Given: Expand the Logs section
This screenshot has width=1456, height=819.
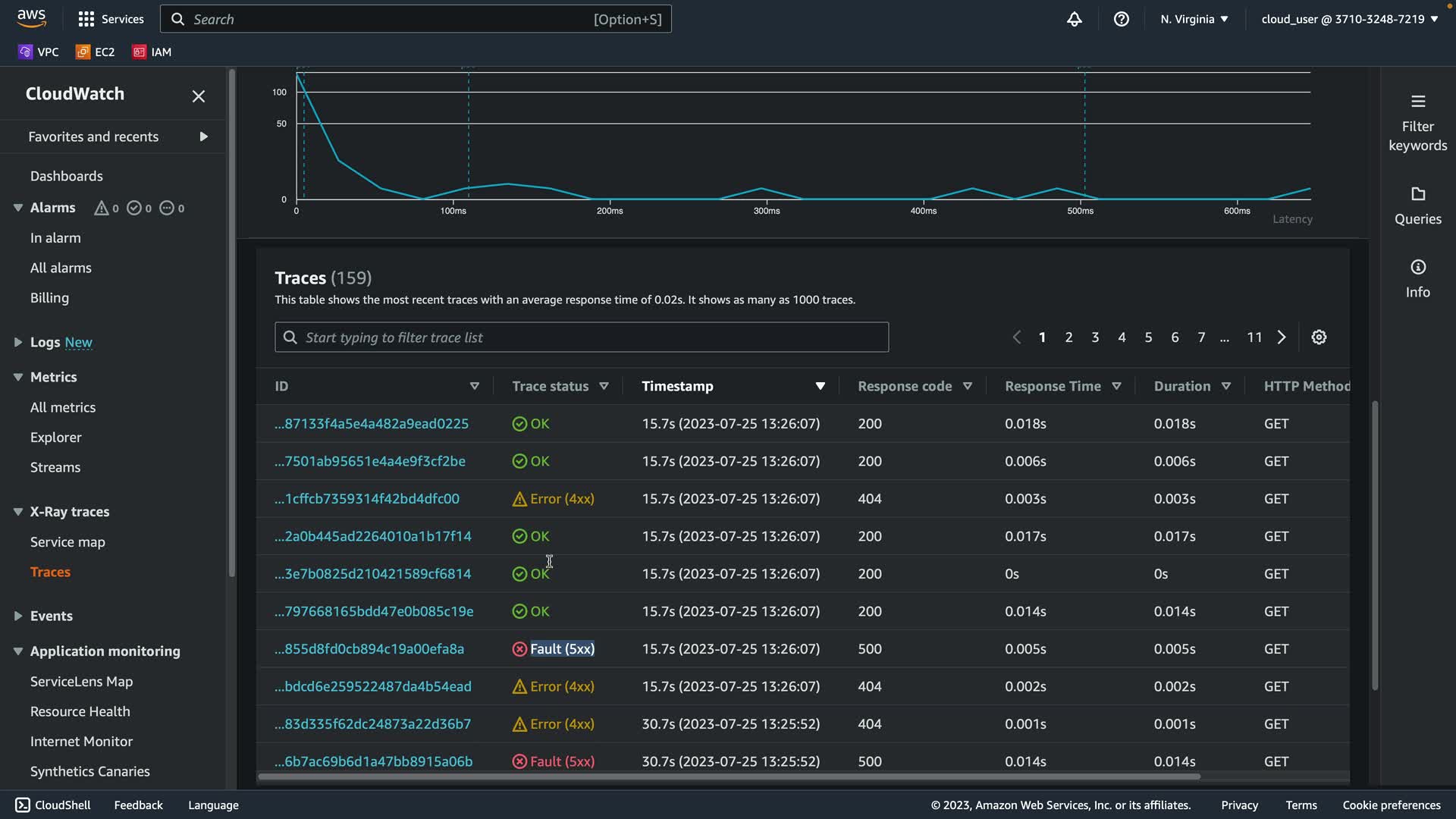Looking at the screenshot, I should click(18, 342).
